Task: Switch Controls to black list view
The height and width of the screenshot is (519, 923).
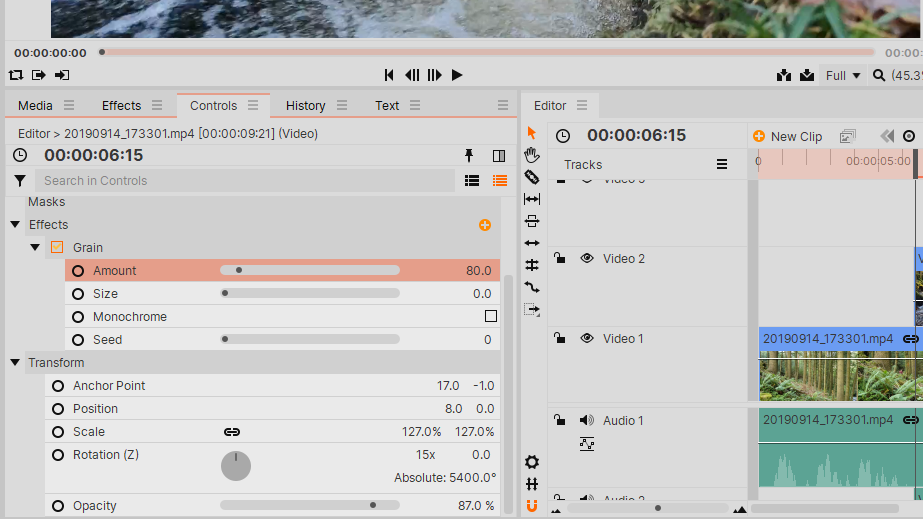Action: 472,181
